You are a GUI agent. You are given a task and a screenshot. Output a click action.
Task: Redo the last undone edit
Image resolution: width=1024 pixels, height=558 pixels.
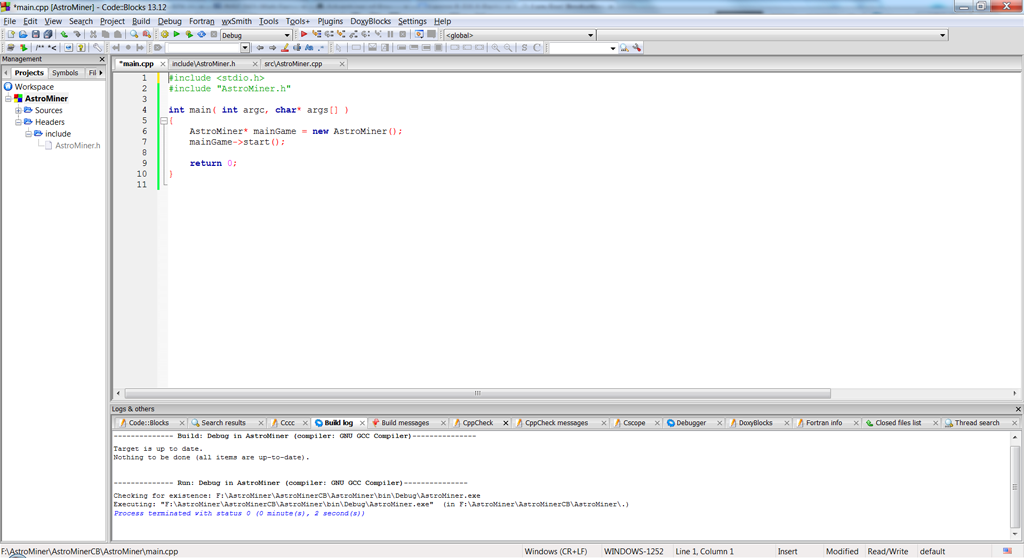tap(76, 35)
